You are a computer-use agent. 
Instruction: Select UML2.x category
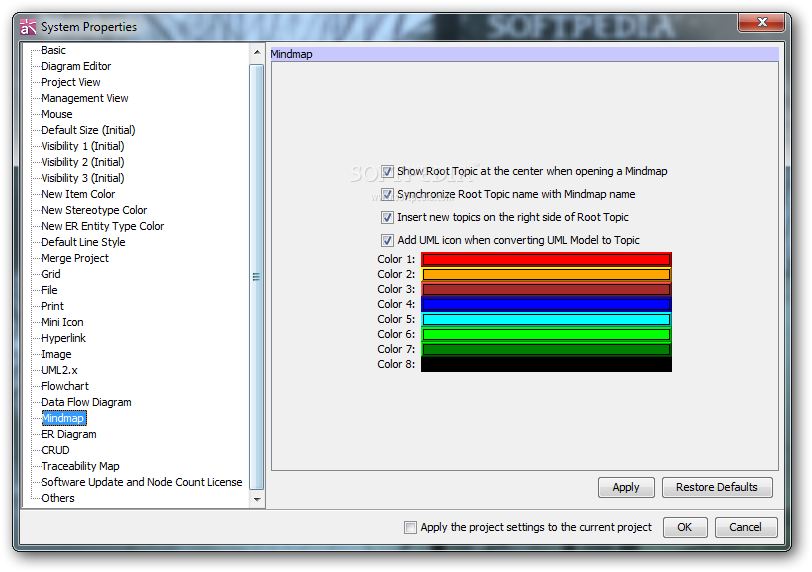click(x=60, y=371)
